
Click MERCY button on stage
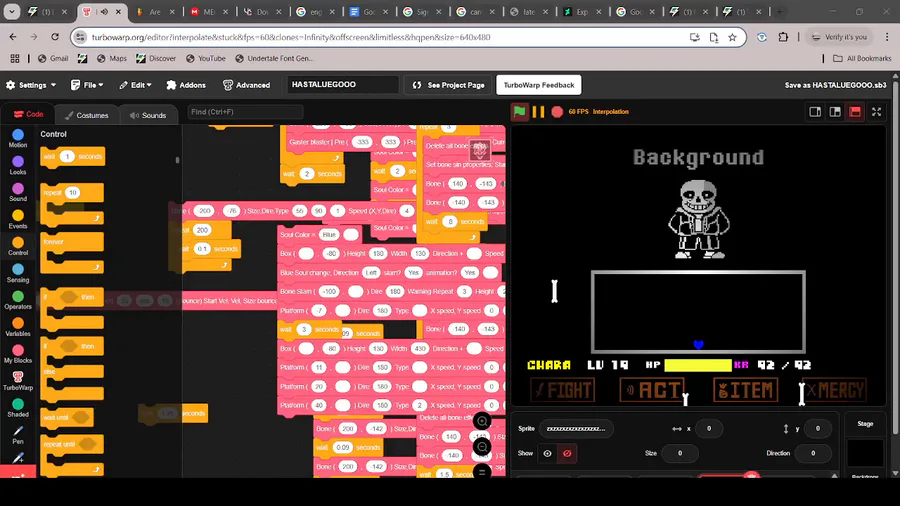click(x=835, y=390)
